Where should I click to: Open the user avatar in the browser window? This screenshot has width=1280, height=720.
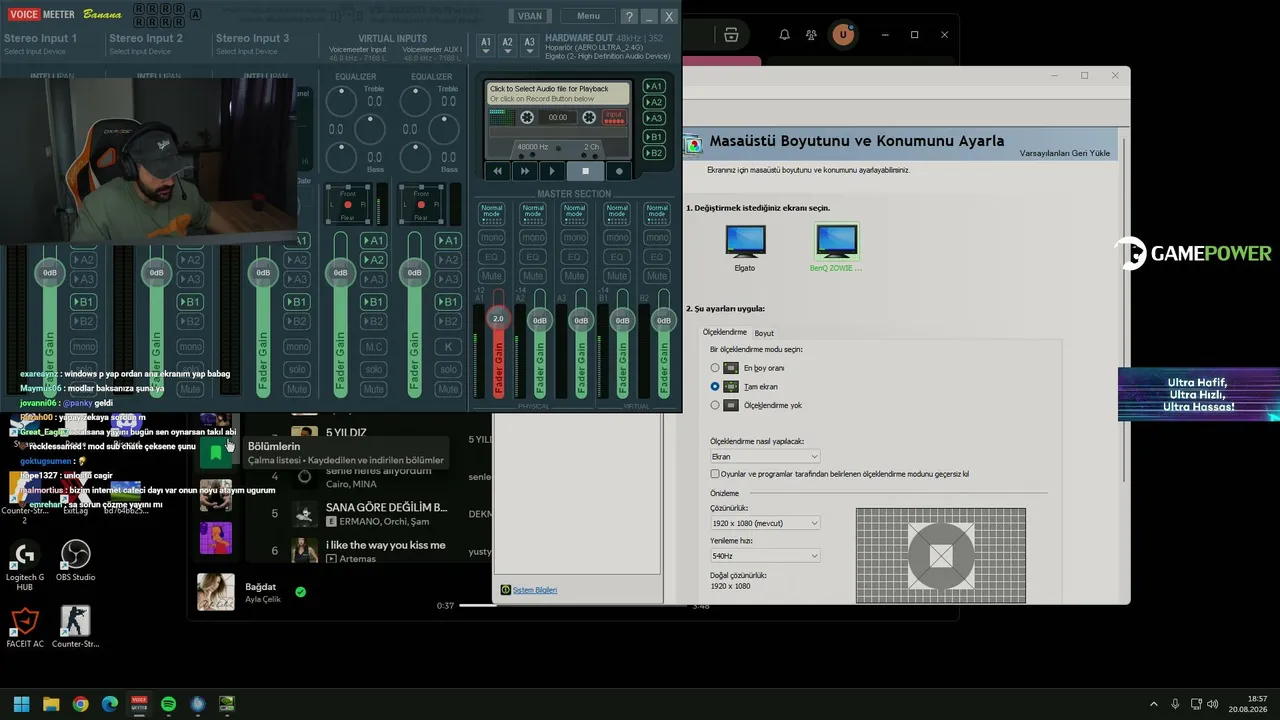click(x=843, y=35)
